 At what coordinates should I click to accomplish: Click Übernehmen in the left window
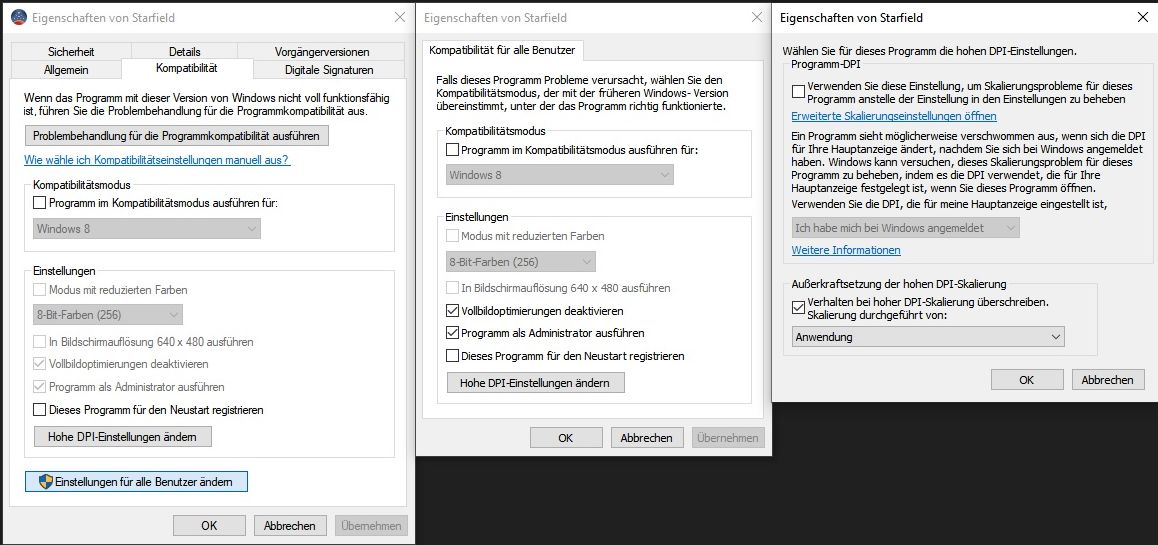(x=371, y=526)
